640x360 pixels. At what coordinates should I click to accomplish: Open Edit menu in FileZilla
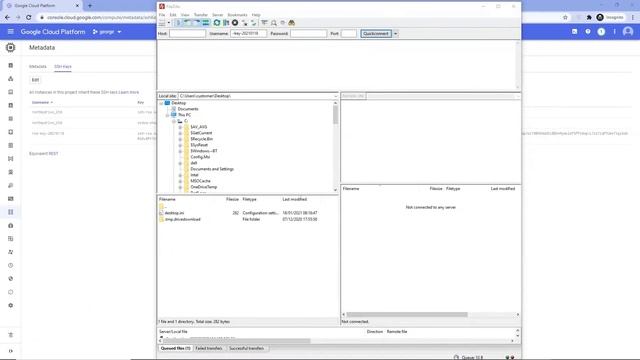pyautogui.click(x=173, y=15)
